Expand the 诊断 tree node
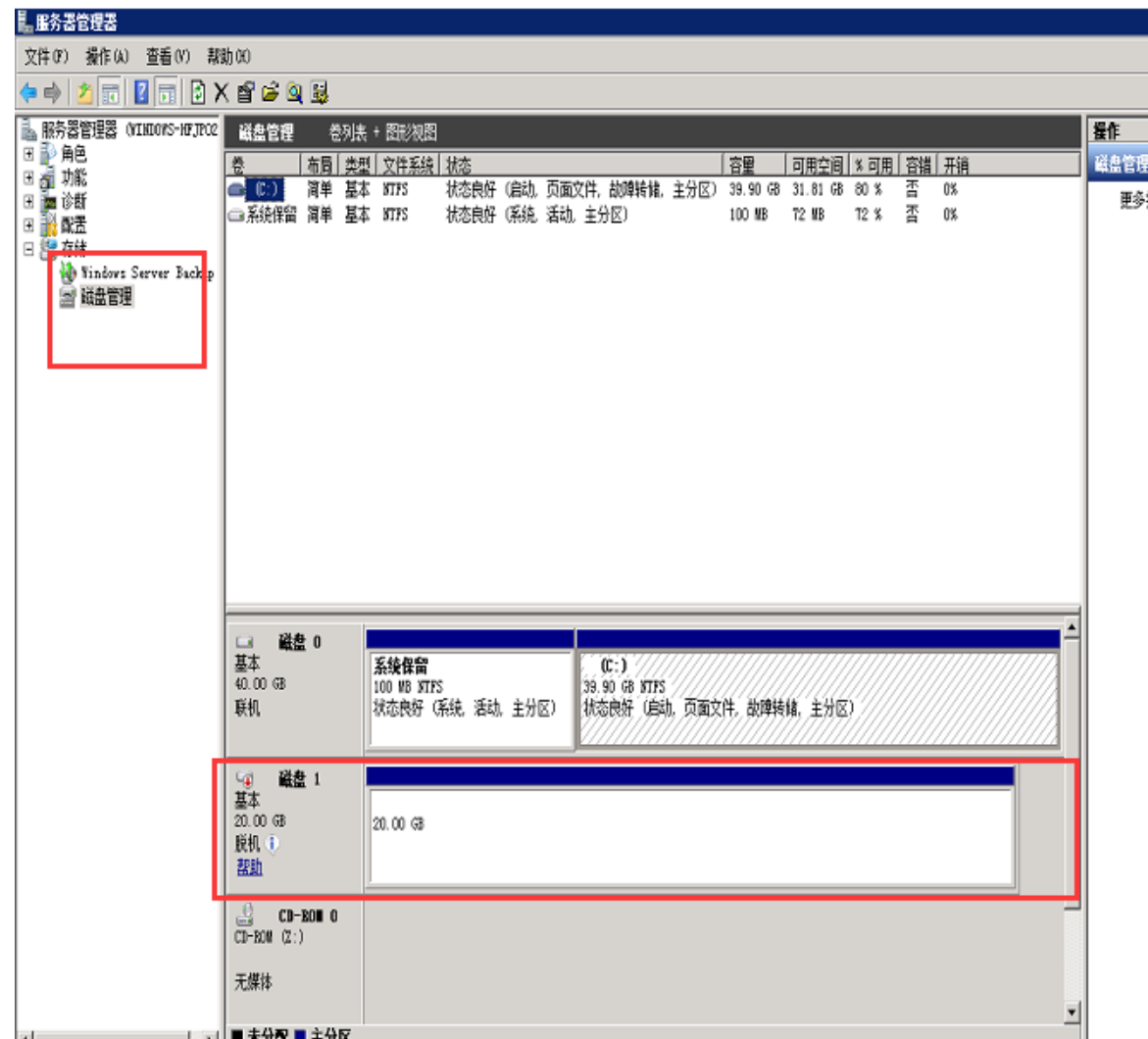This screenshot has height=1039, width=1148. [x=26, y=199]
